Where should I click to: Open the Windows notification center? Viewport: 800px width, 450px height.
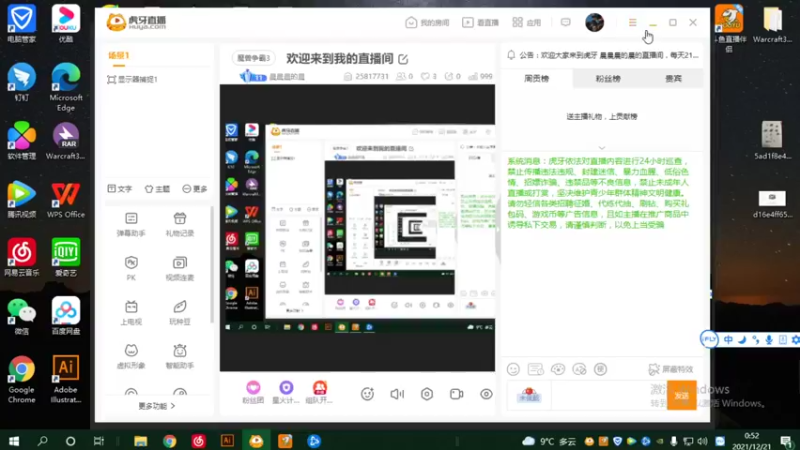tap(786, 441)
